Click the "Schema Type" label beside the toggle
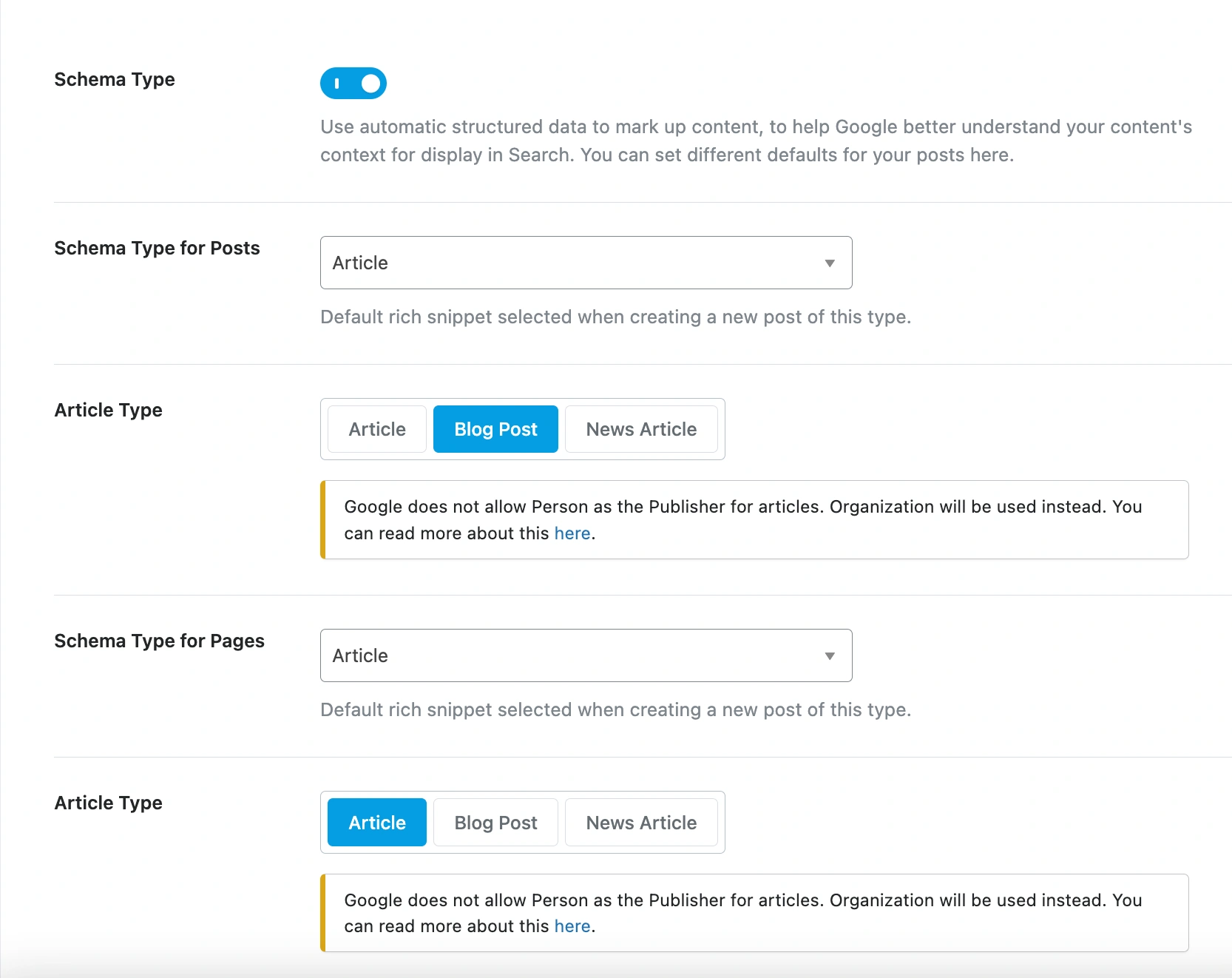 (115, 79)
